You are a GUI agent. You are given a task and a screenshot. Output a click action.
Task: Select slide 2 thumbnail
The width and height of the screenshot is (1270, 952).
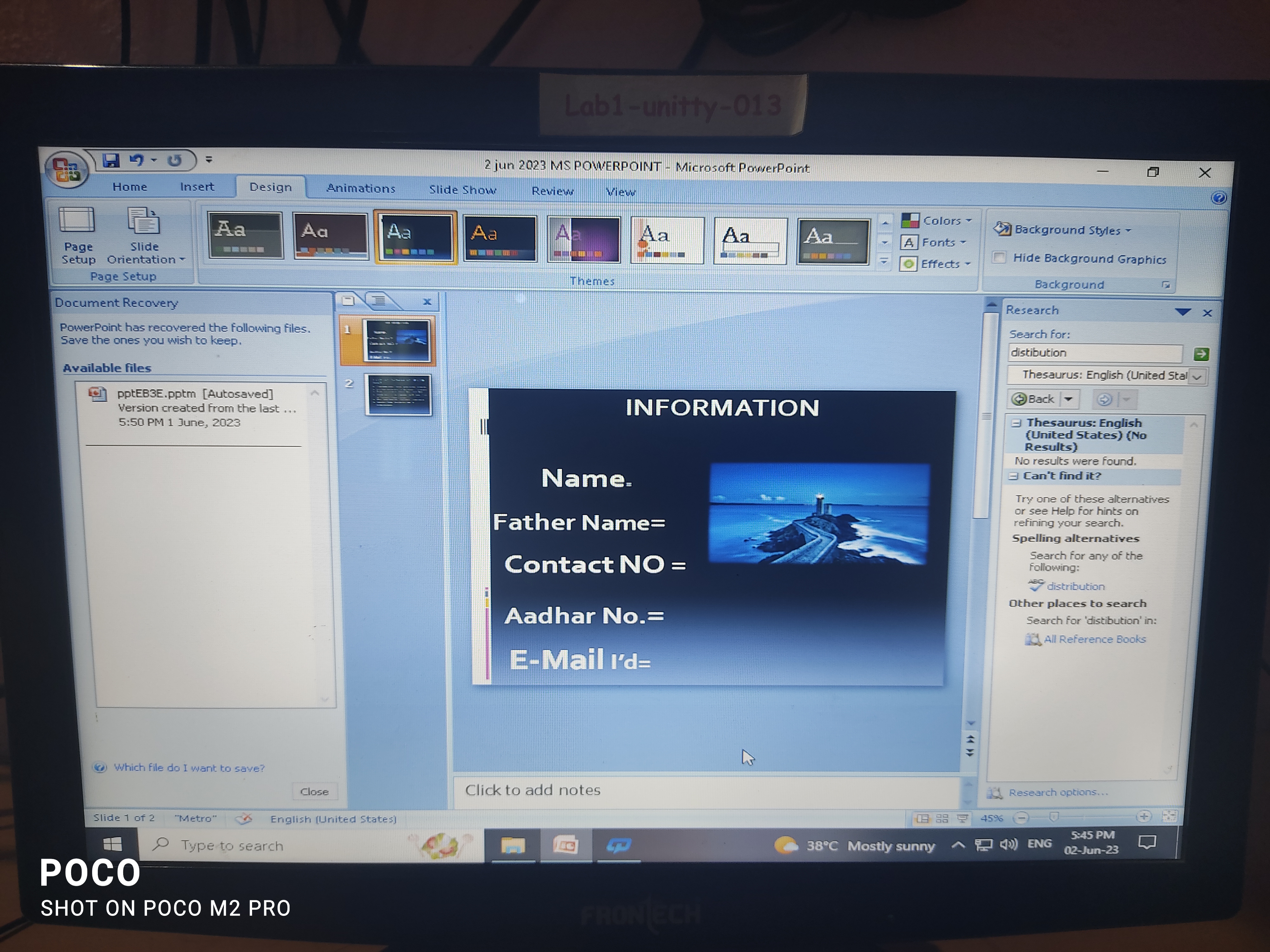click(398, 395)
